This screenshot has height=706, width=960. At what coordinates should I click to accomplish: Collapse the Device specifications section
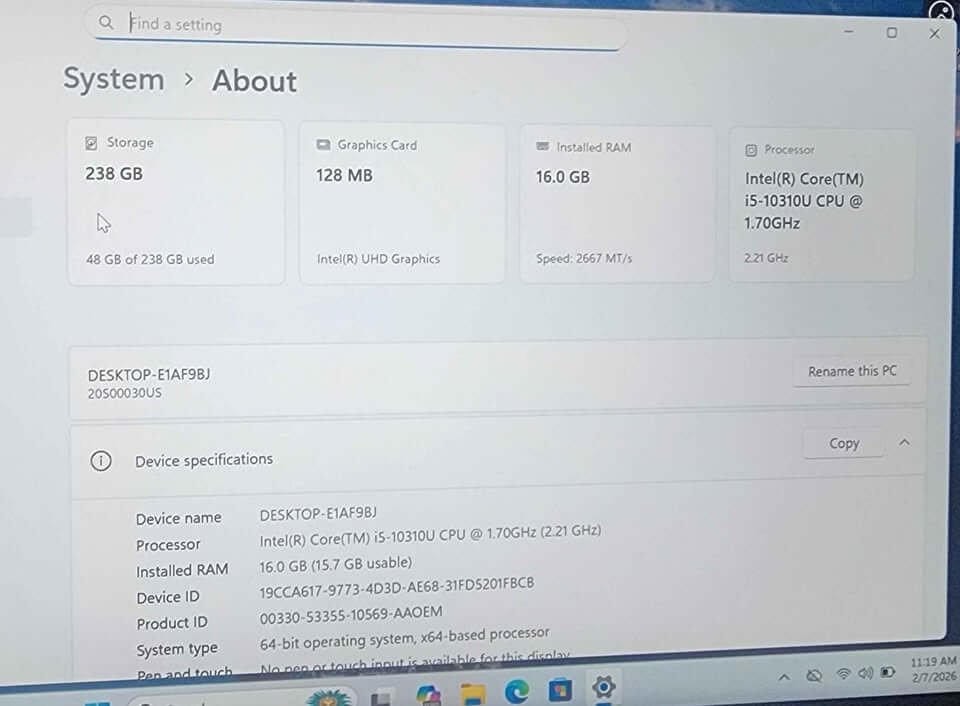click(x=904, y=442)
